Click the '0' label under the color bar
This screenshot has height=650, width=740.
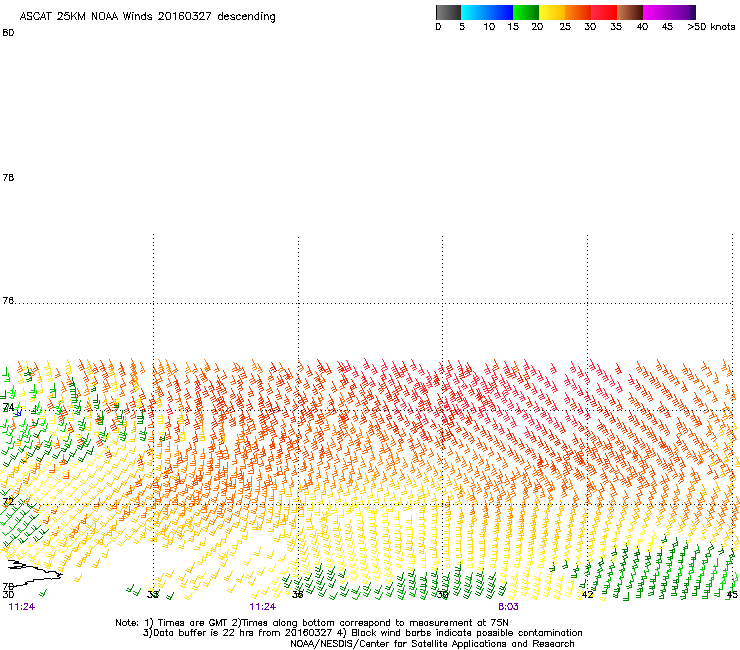pyautogui.click(x=438, y=27)
